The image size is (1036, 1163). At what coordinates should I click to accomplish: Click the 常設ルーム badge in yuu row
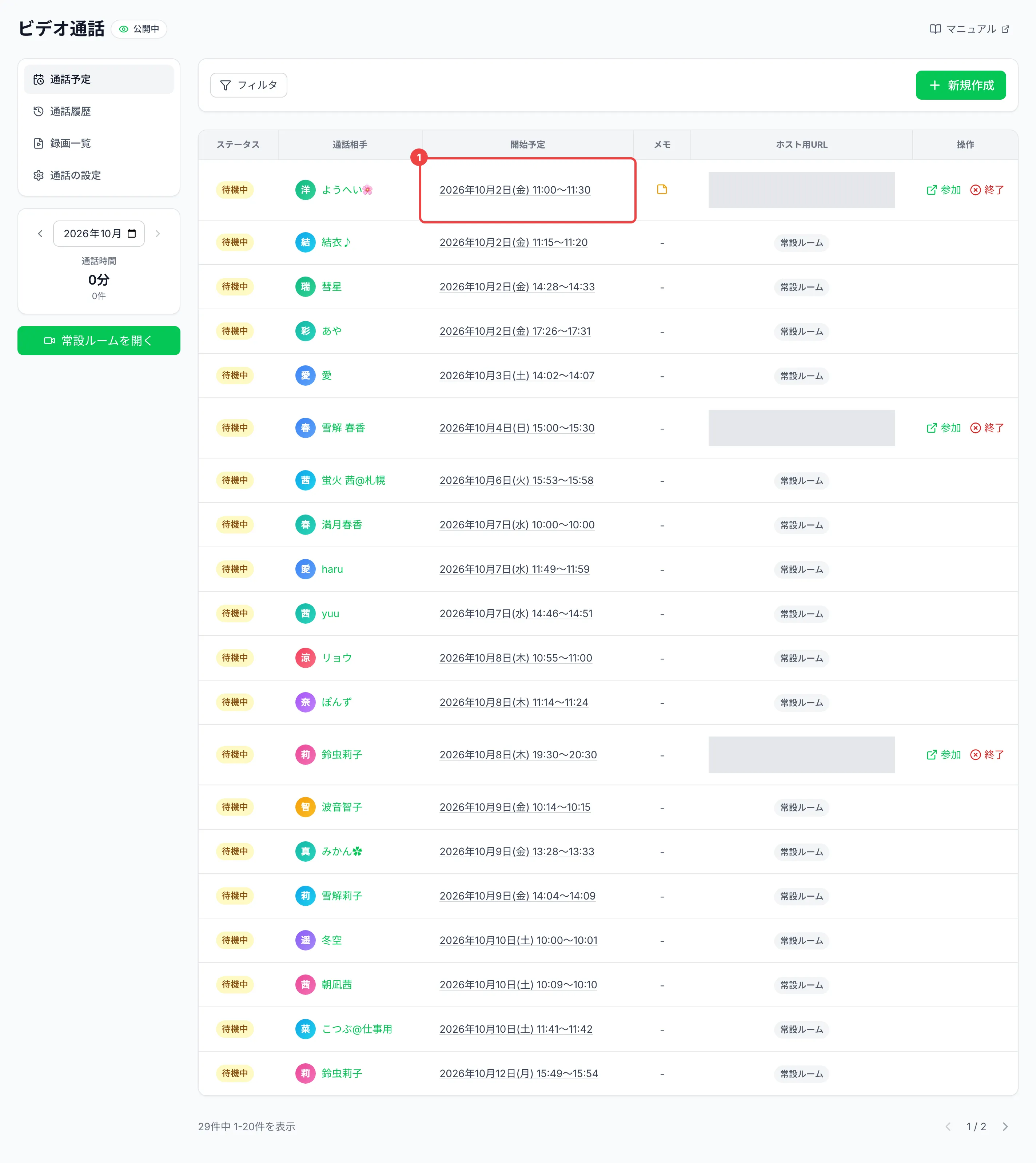coord(801,614)
